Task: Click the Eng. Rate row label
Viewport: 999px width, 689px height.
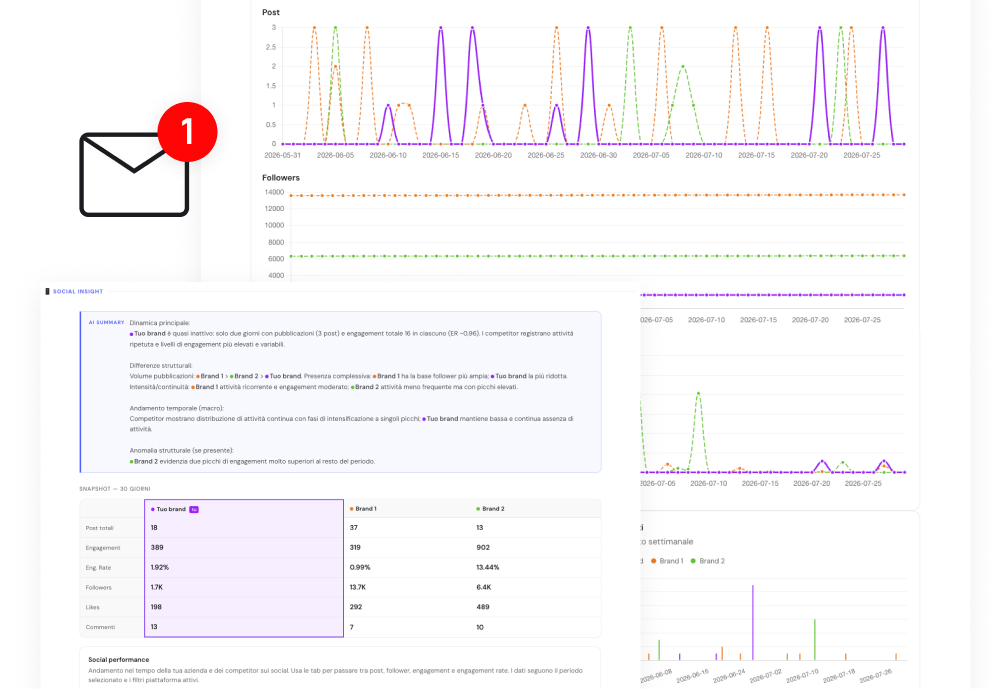Action: pyautogui.click(x=98, y=567)
